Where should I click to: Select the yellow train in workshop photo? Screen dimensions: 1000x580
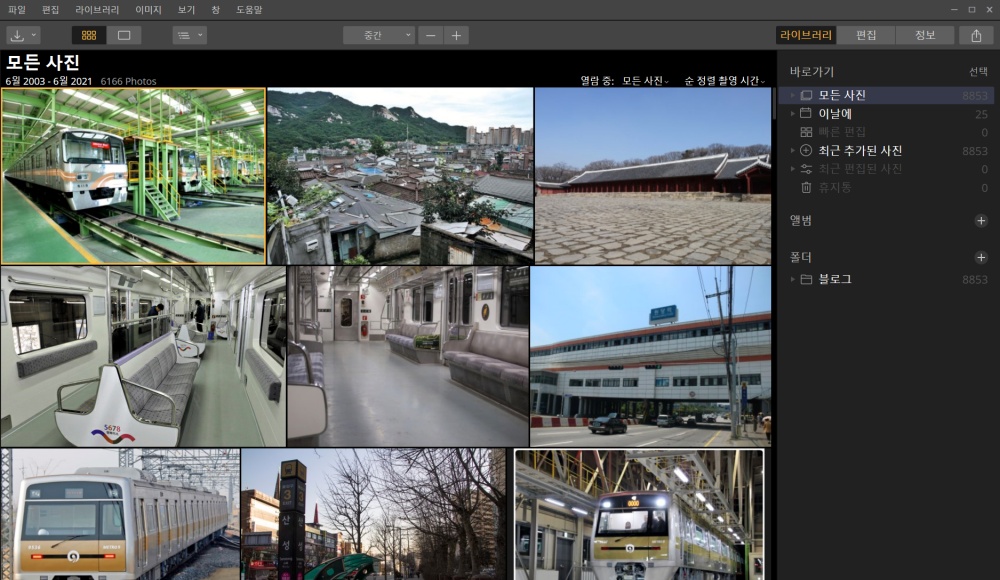point(639,515)
